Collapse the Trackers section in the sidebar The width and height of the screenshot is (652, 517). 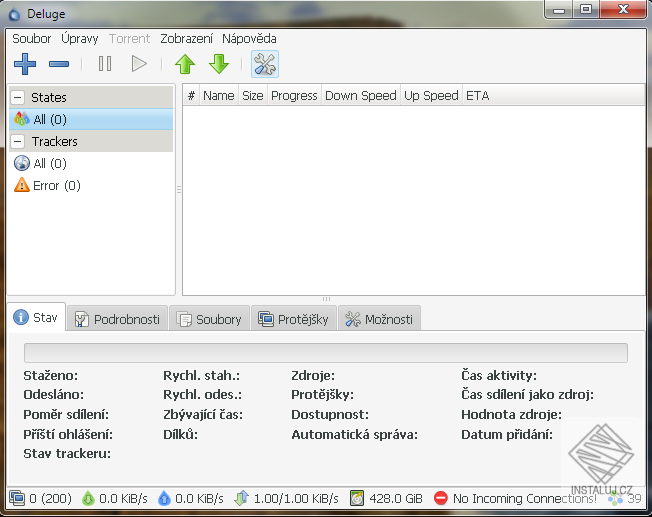point(17,141)
